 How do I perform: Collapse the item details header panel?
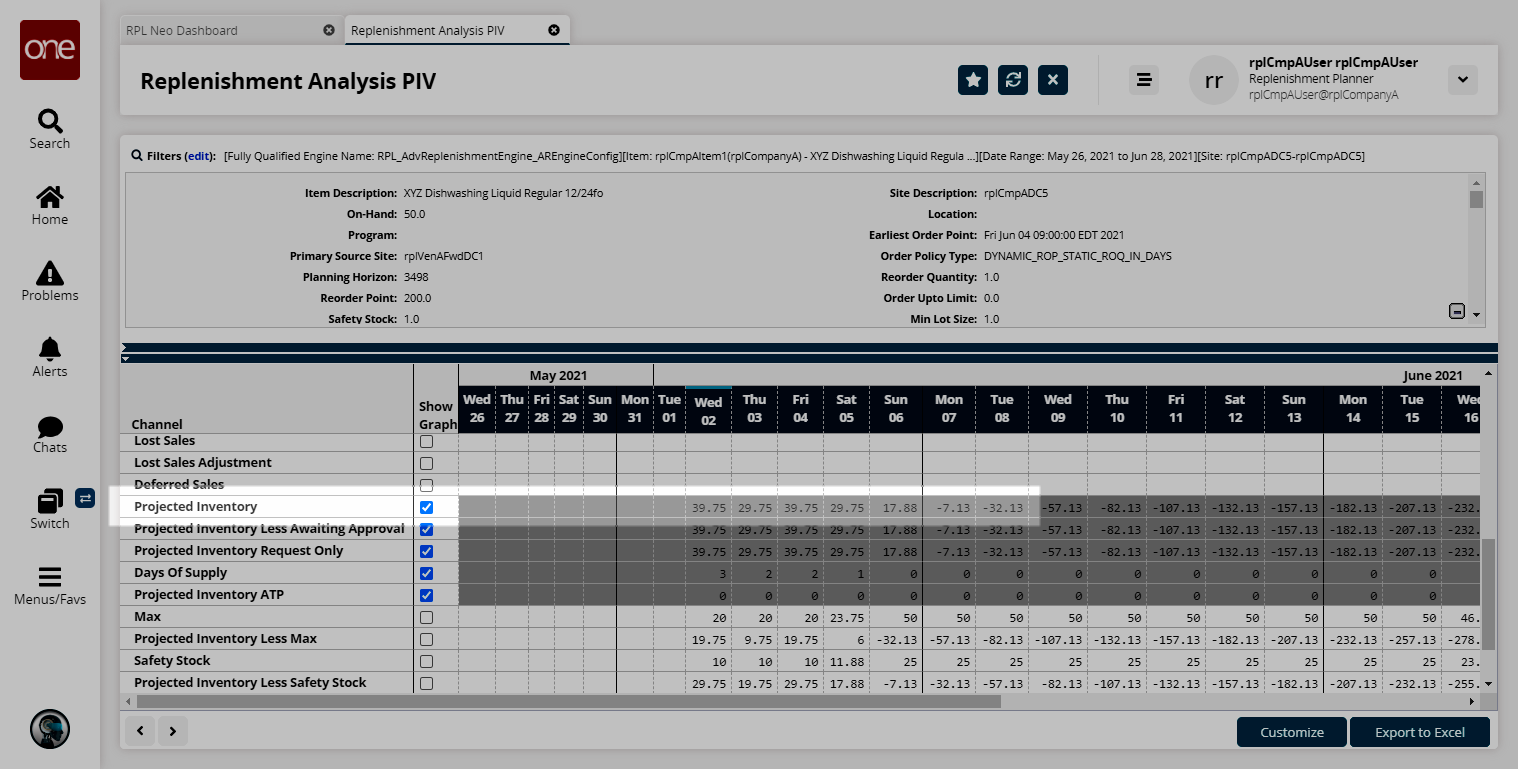(x=1457, y=312)
